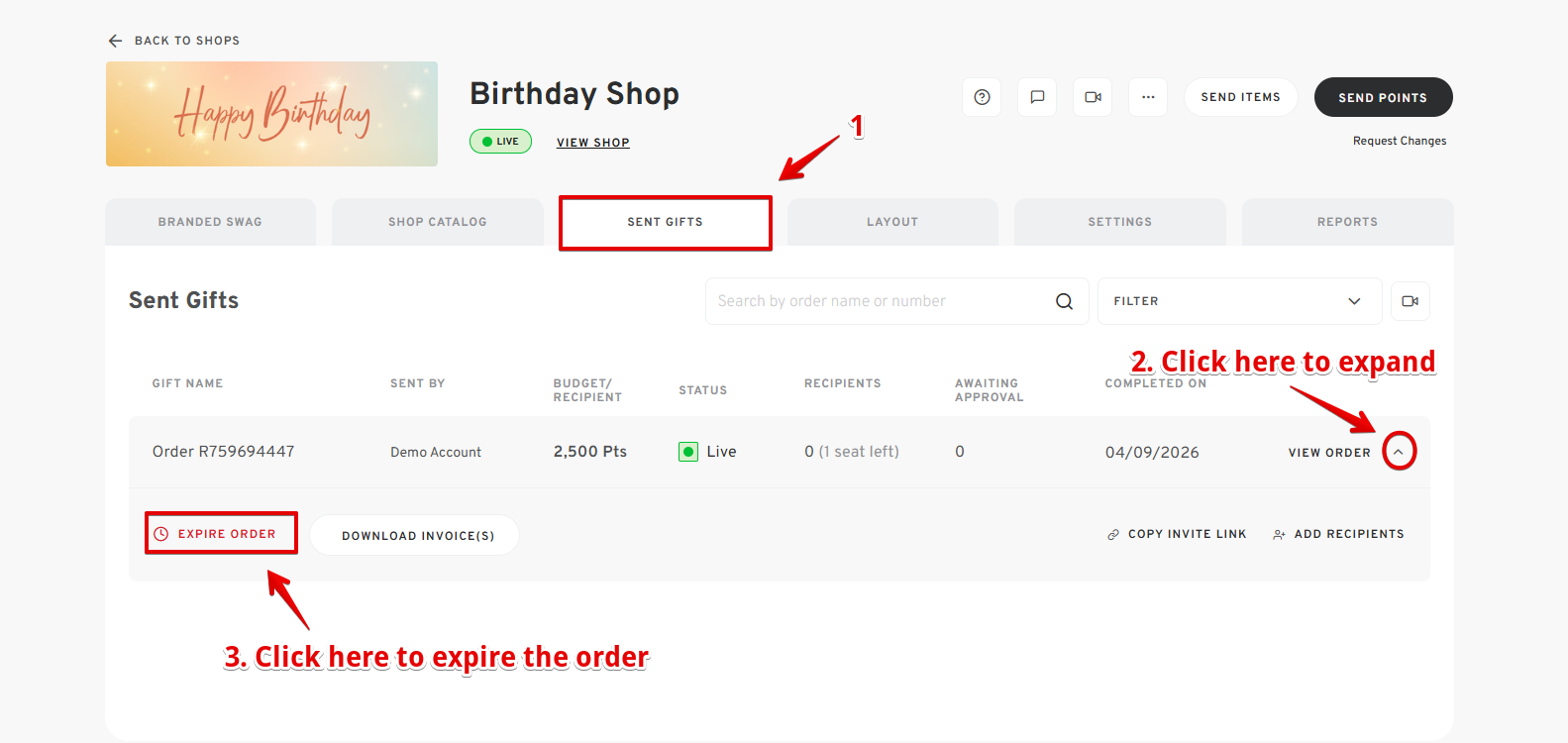This screenshot has height=743, width=1568.
Task: Click the search magnifier icon
Action: point(1064,301)
